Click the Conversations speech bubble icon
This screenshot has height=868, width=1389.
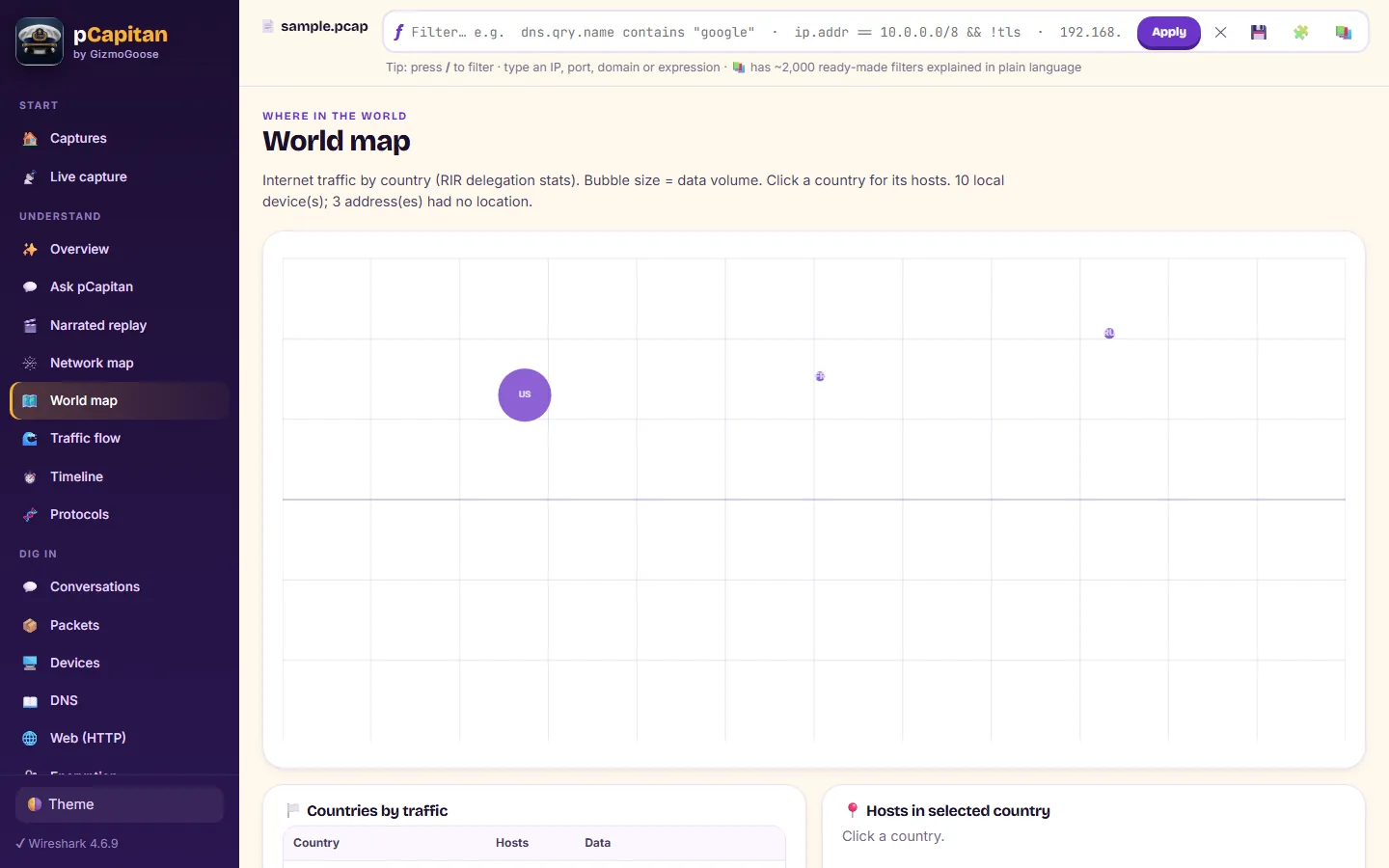pos(30,587)
